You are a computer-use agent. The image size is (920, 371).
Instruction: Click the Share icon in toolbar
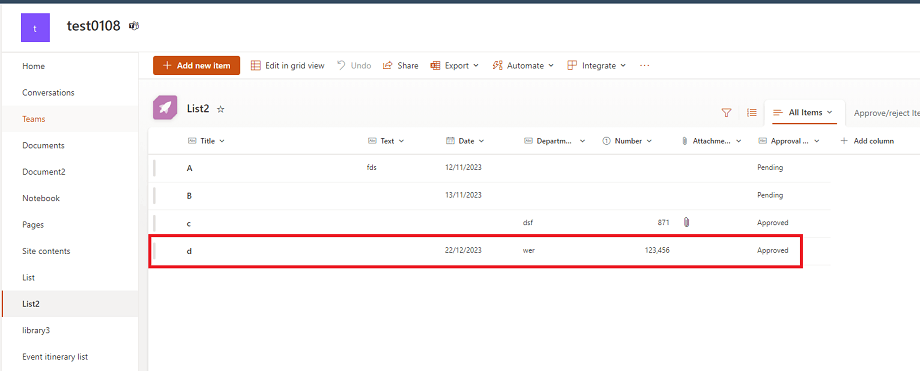tap(387, 66)
